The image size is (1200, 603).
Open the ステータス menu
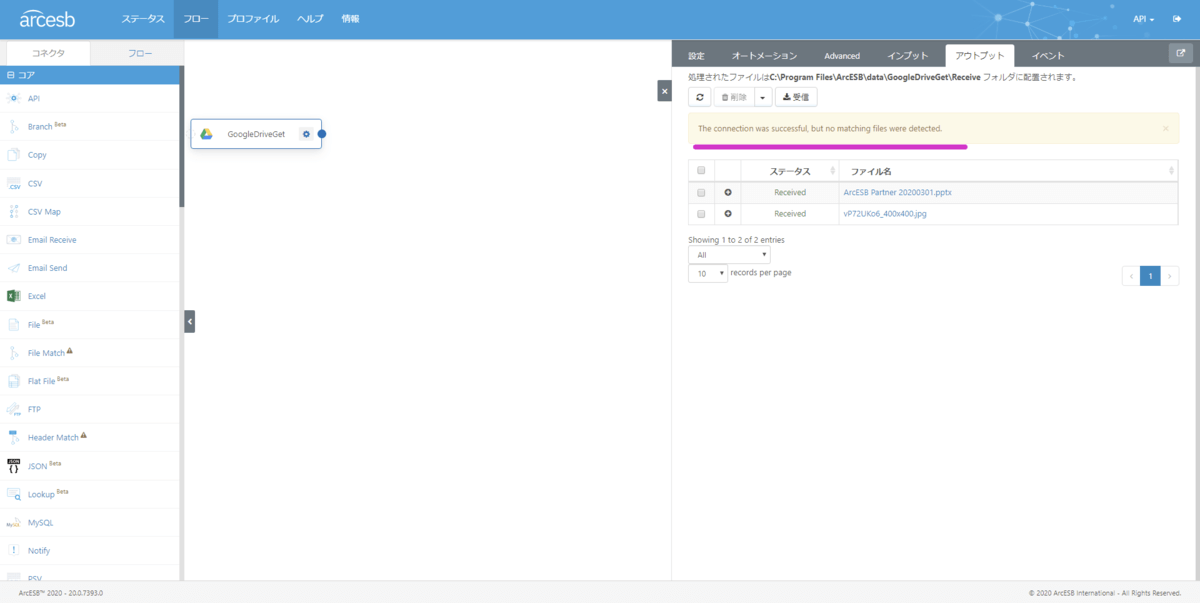143,19
